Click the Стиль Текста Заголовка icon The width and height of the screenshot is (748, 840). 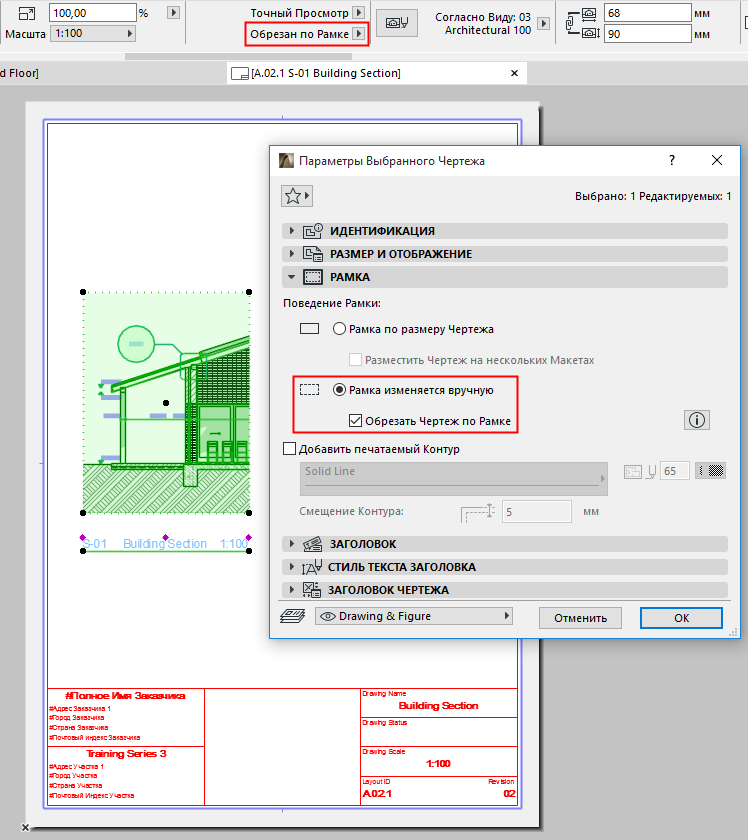pos(311,567)
